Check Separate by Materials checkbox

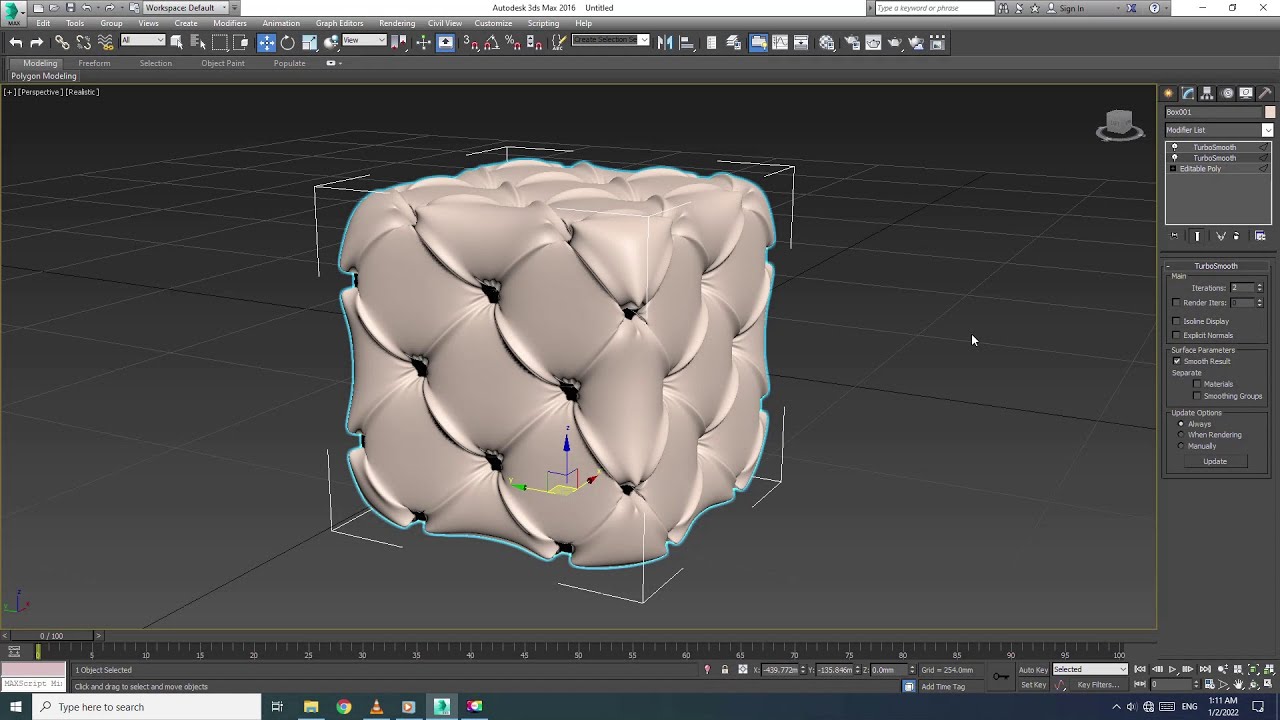[1197, 384]
